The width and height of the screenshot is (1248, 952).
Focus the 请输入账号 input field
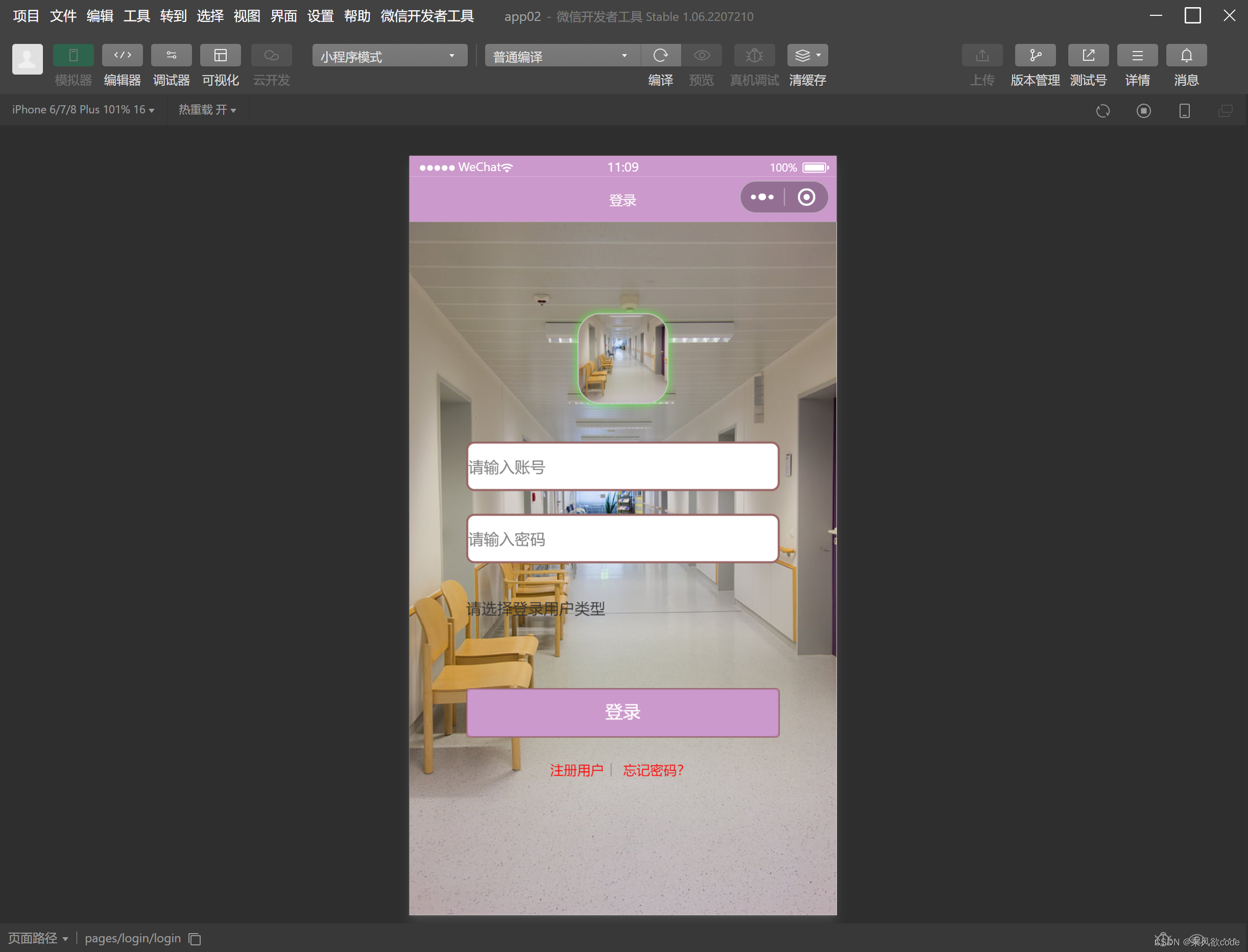tap(622, 466)
